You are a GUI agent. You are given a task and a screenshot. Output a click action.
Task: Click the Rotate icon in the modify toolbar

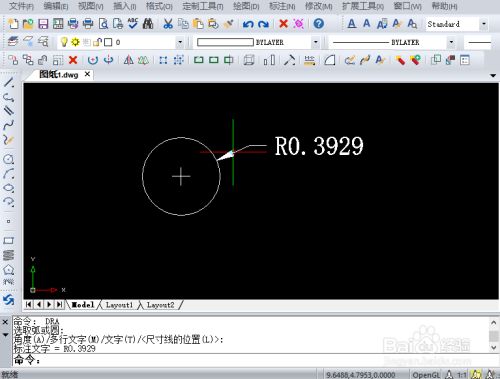coord(93,60)
